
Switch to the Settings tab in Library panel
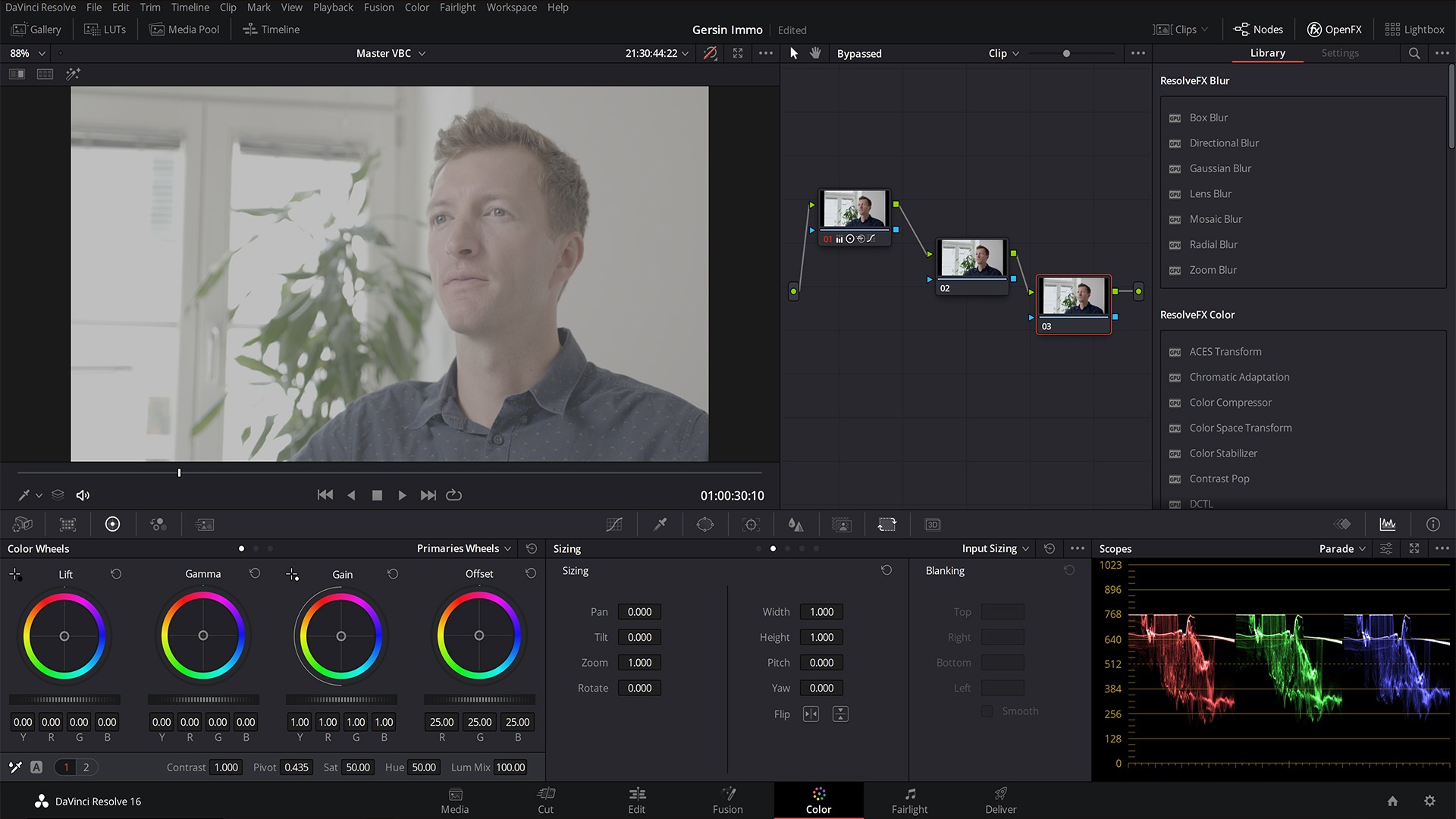[x=1339, y=53]
